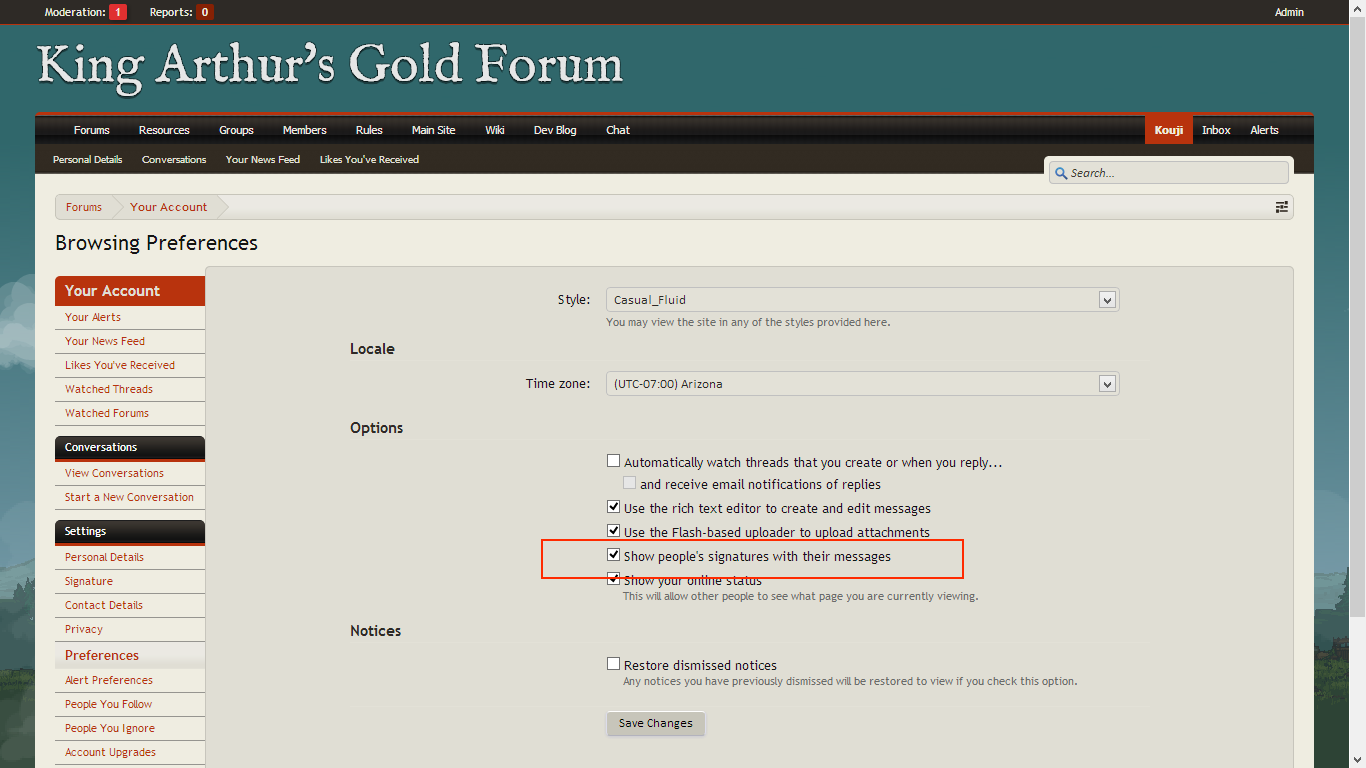Image resolution: width=1366 pixels, height=768 pixels.
Task: Toggle automatically watch threads checkbox
Action: tap(614, 461)
